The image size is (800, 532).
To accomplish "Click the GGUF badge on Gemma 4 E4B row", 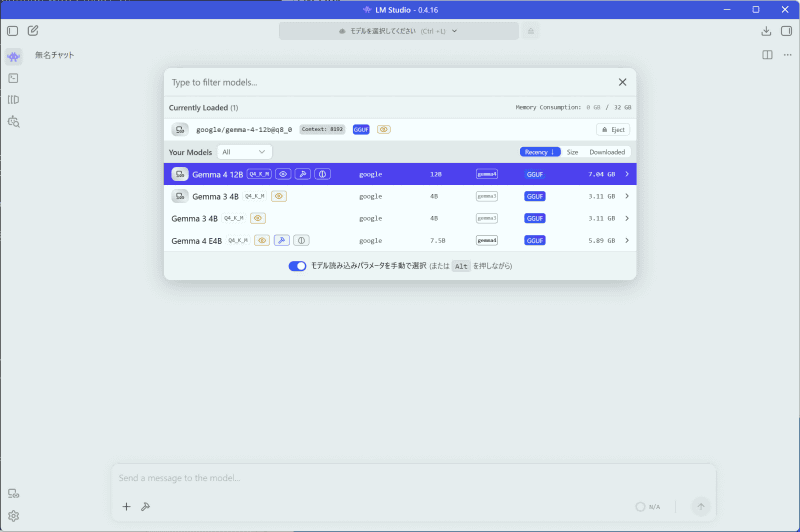I will [535, 240].
